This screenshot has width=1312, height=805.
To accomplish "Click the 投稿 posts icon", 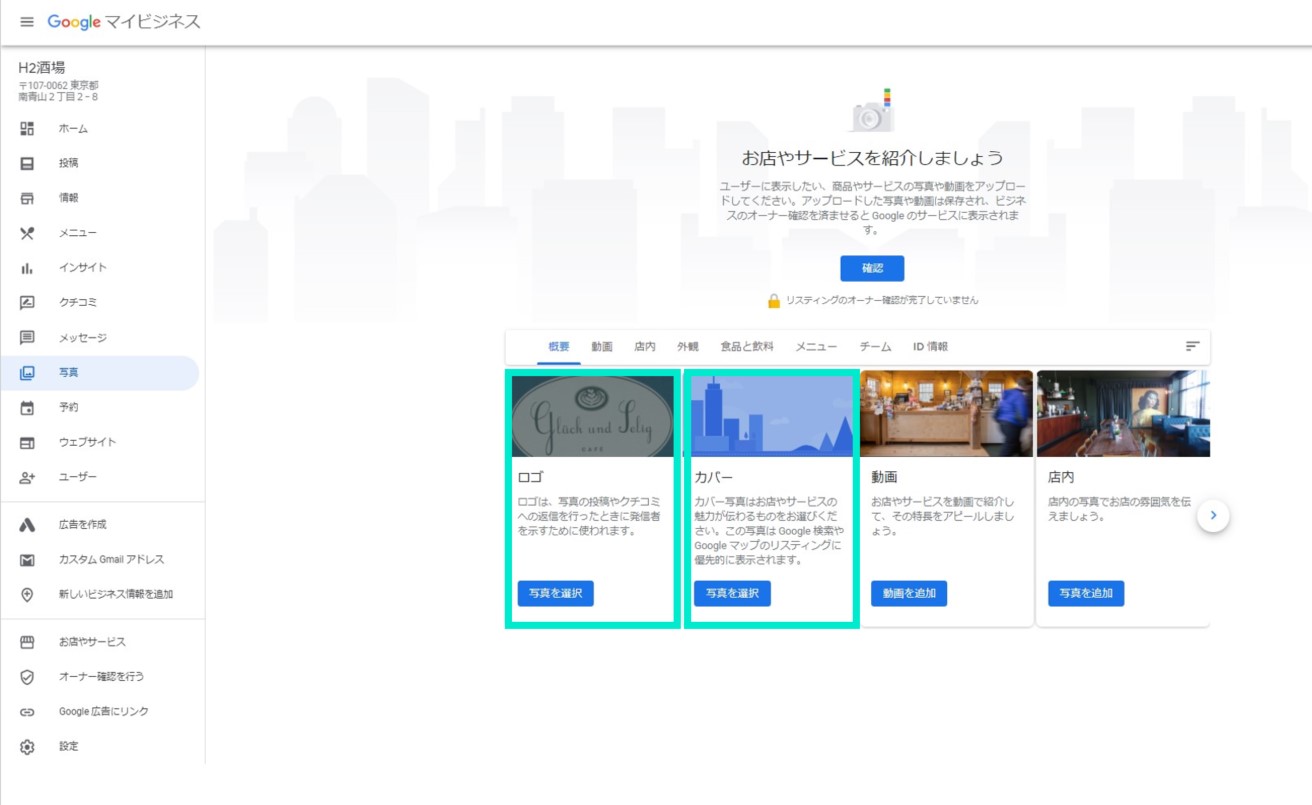I will pos(27,163).
